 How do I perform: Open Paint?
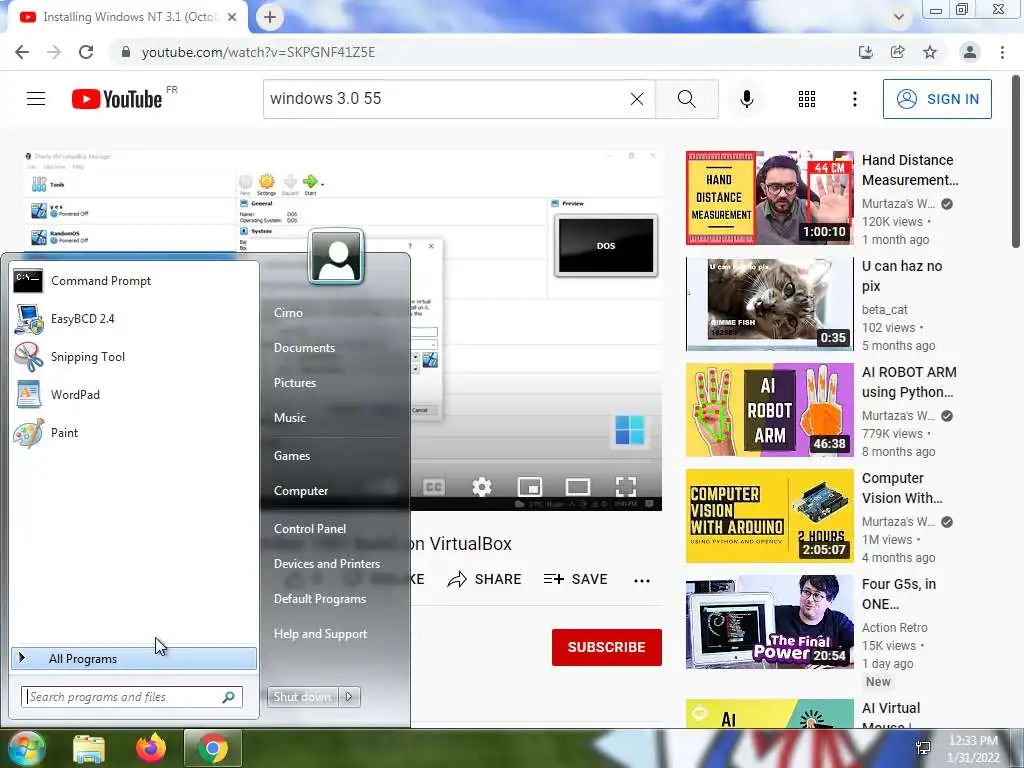tap(134, 432)
